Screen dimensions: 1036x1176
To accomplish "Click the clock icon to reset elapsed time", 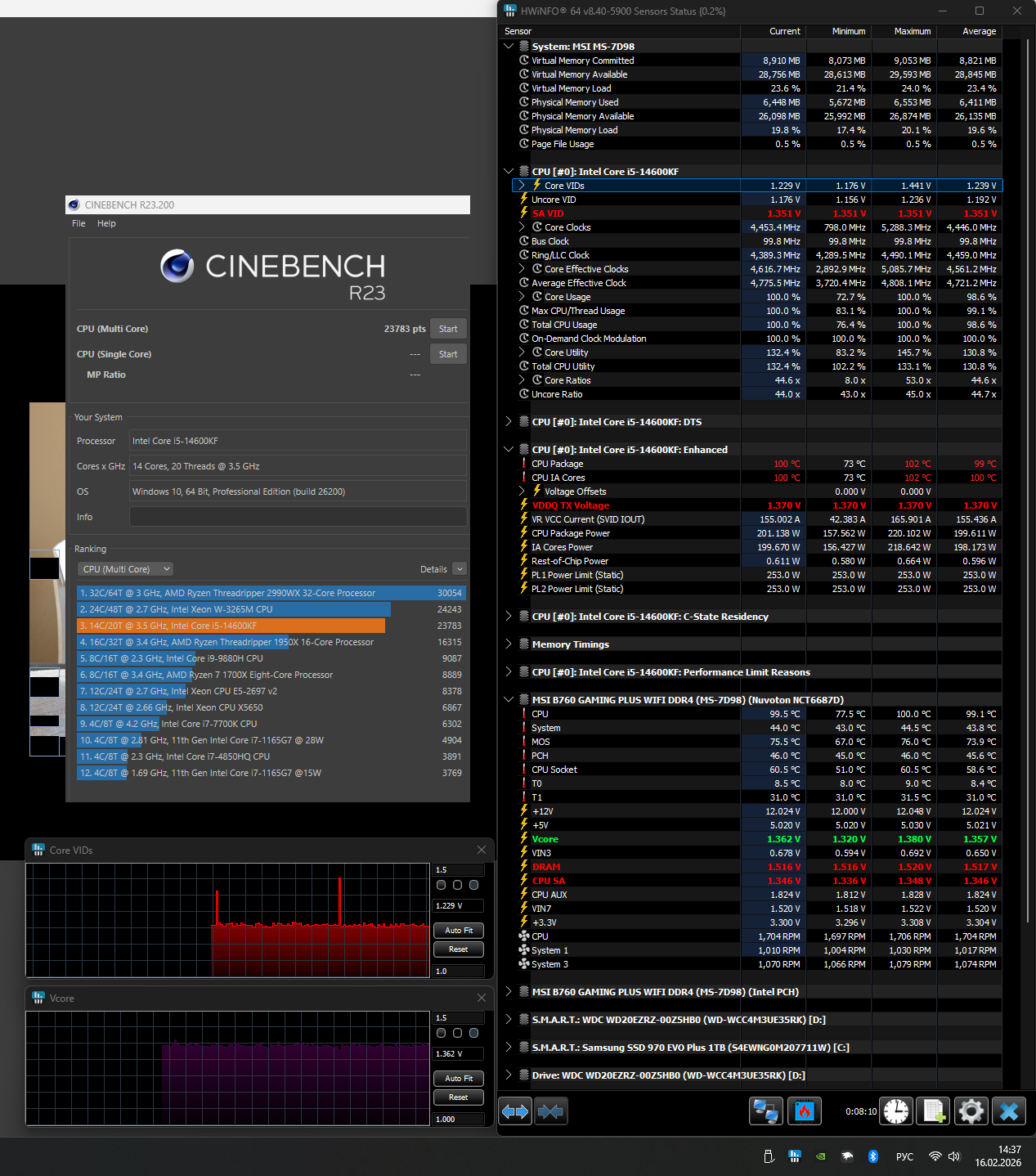I will 896,1111.
